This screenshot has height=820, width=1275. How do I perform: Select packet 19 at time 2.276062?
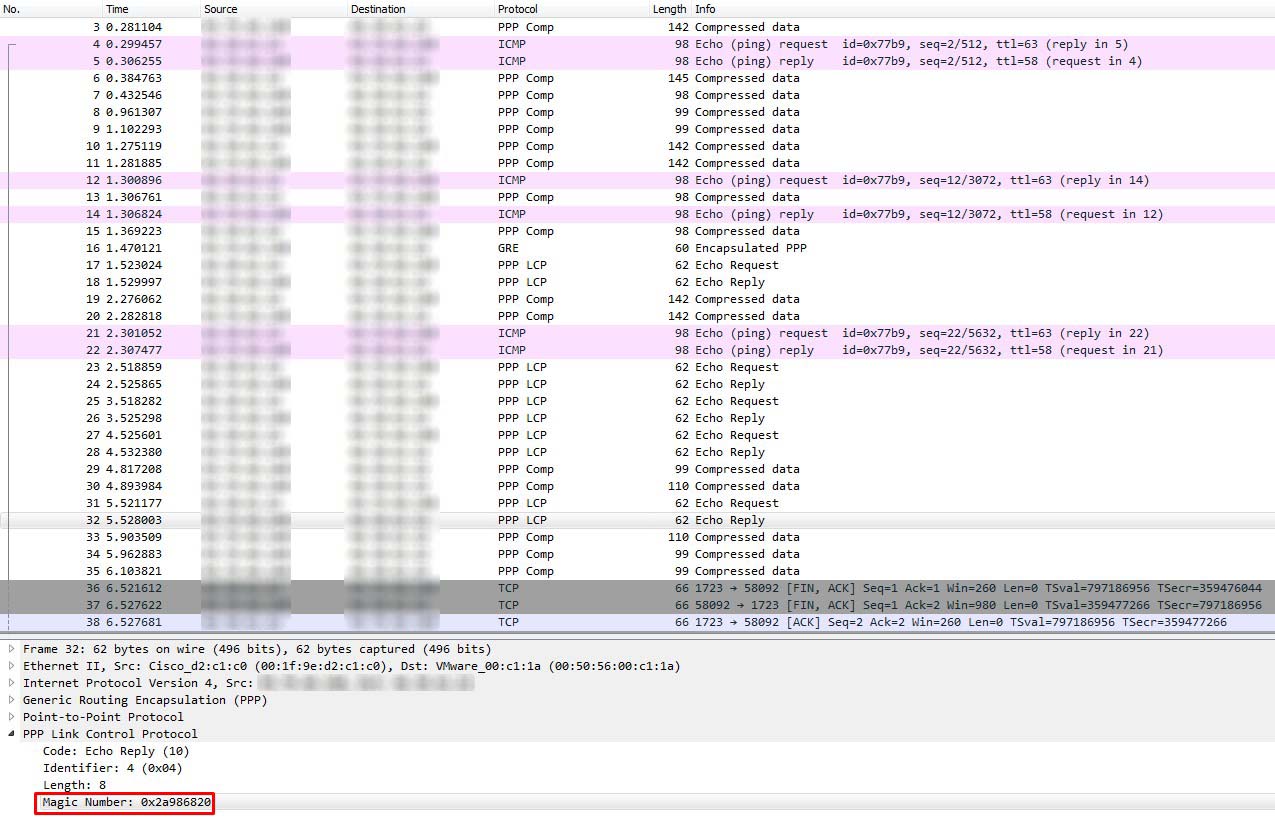pos(637,299)
